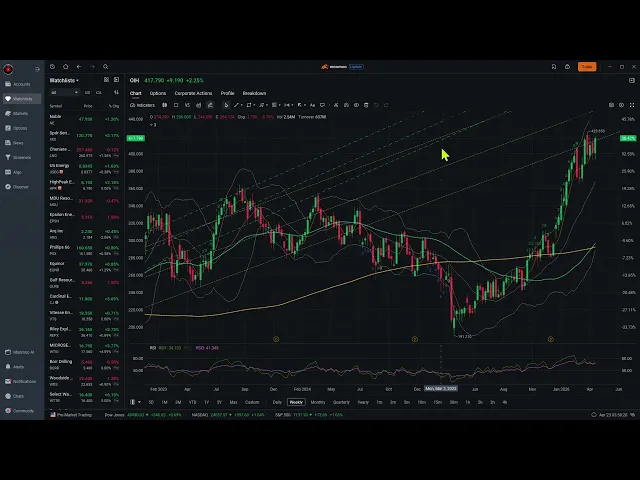
Task: Select the Quarterly interval
Action: point(341,402)
